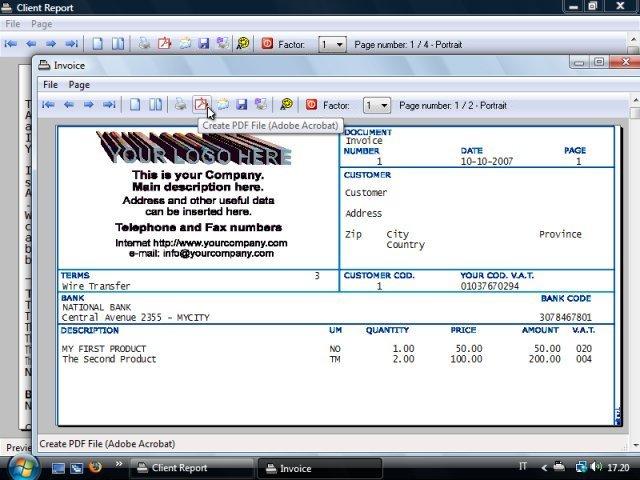Jump to last page in Invoice toolbar
Screen dimensions: 640x480
[x=109, y=105]
